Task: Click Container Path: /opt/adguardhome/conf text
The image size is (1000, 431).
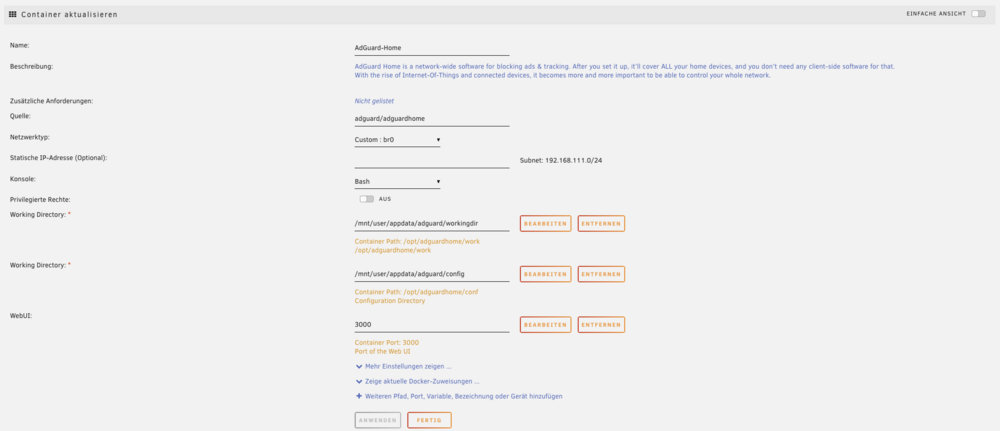Action: [x=416, y=292]
